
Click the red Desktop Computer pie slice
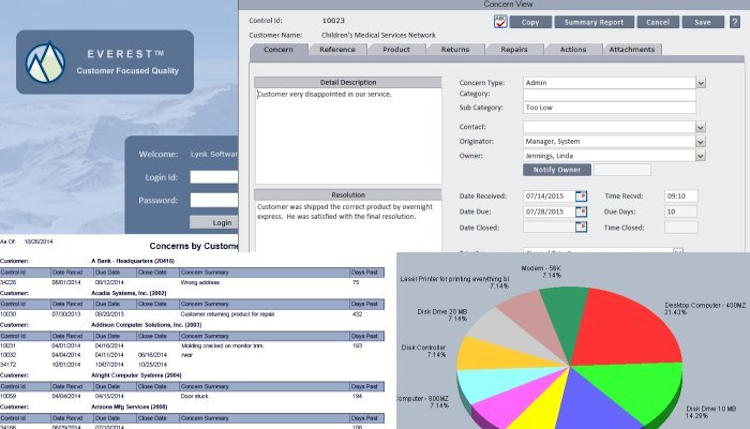(627, 330)
